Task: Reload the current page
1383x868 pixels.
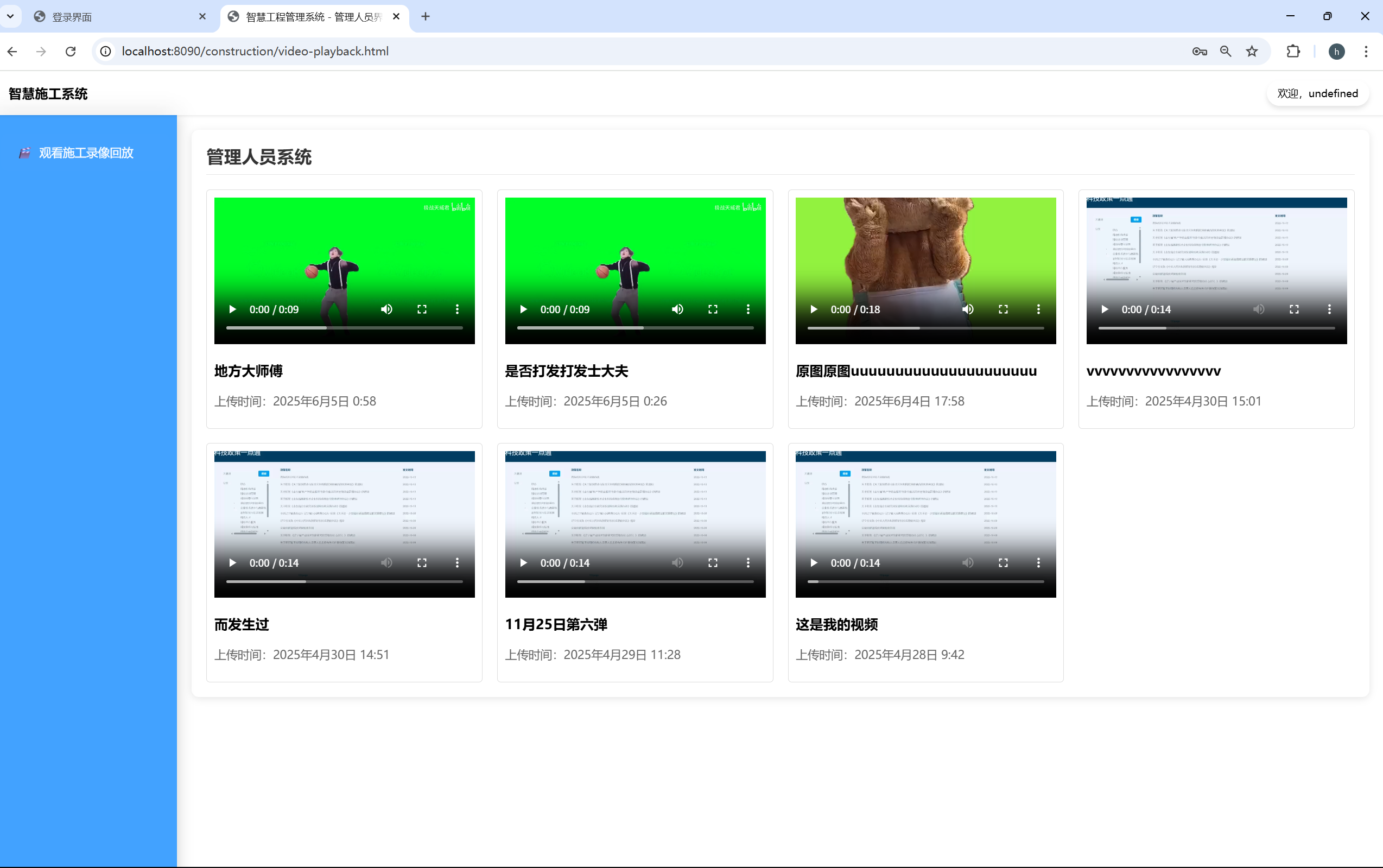Action: coord(71,52)
